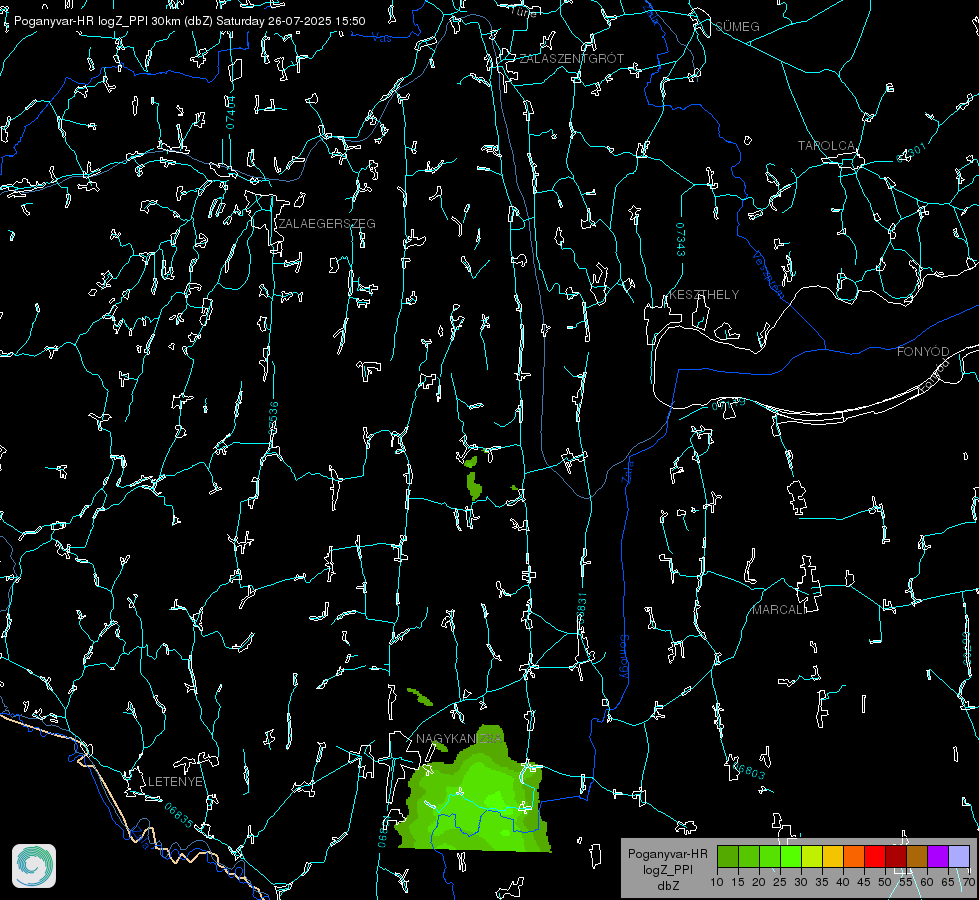Click the road number 07343 label
The image size is (979, 900).
(681, 240)
